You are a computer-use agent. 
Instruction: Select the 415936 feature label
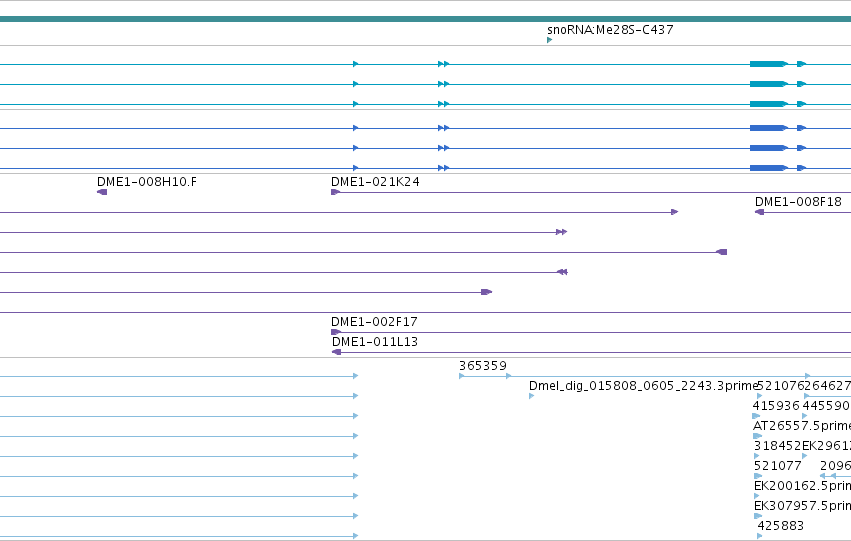pos(776,406)
